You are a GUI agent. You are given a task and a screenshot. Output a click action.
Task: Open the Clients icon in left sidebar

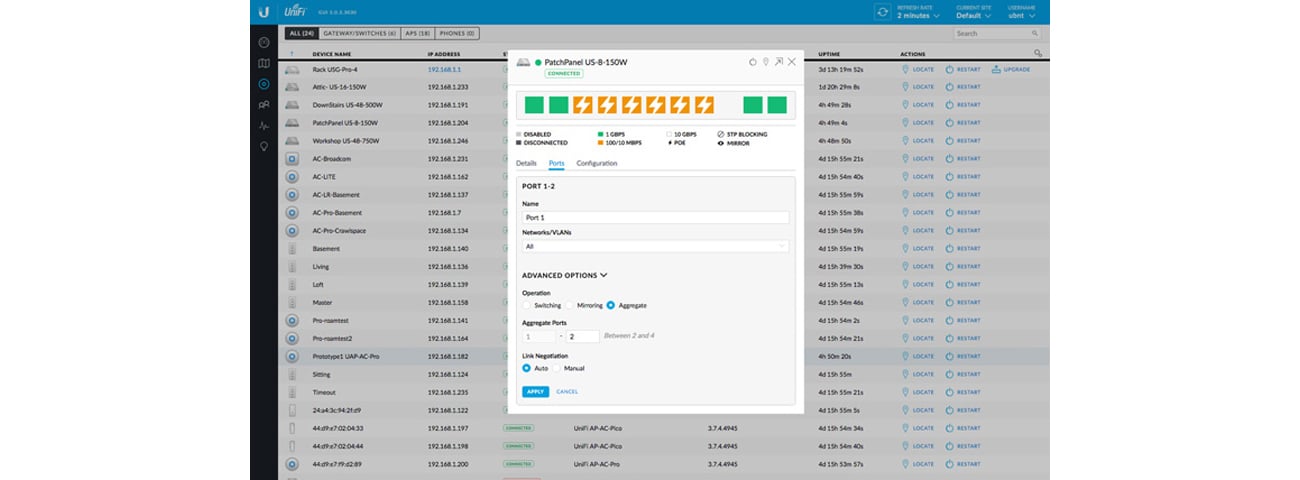click(264, 105)
